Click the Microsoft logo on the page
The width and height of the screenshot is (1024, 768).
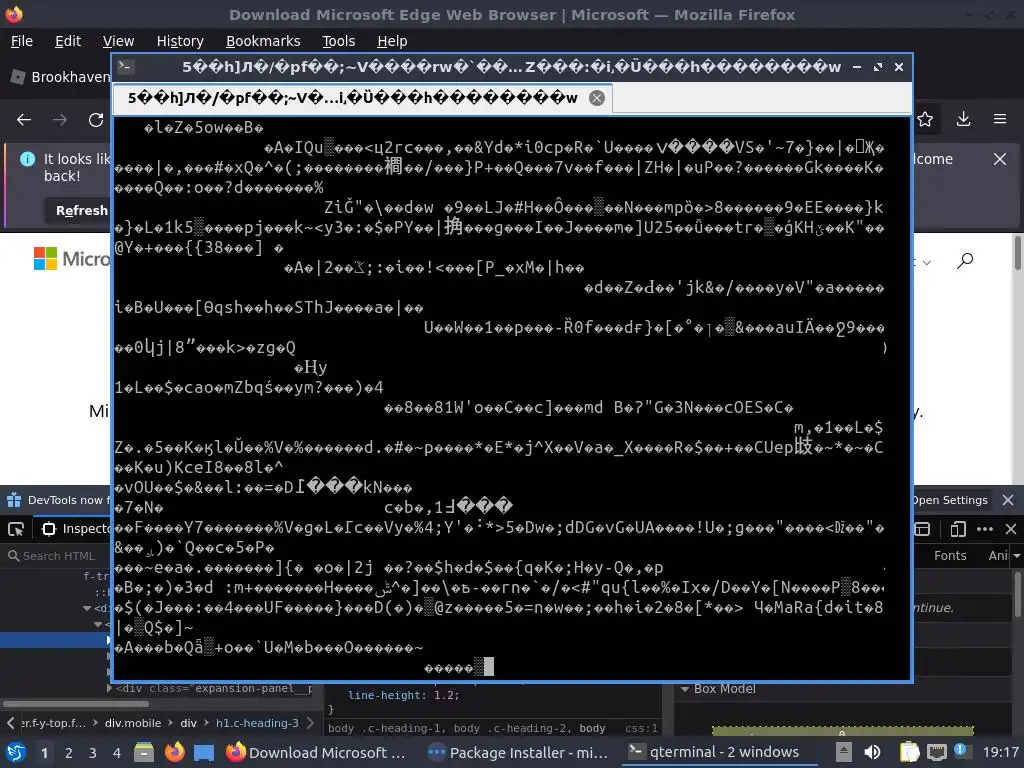[72, 259]
